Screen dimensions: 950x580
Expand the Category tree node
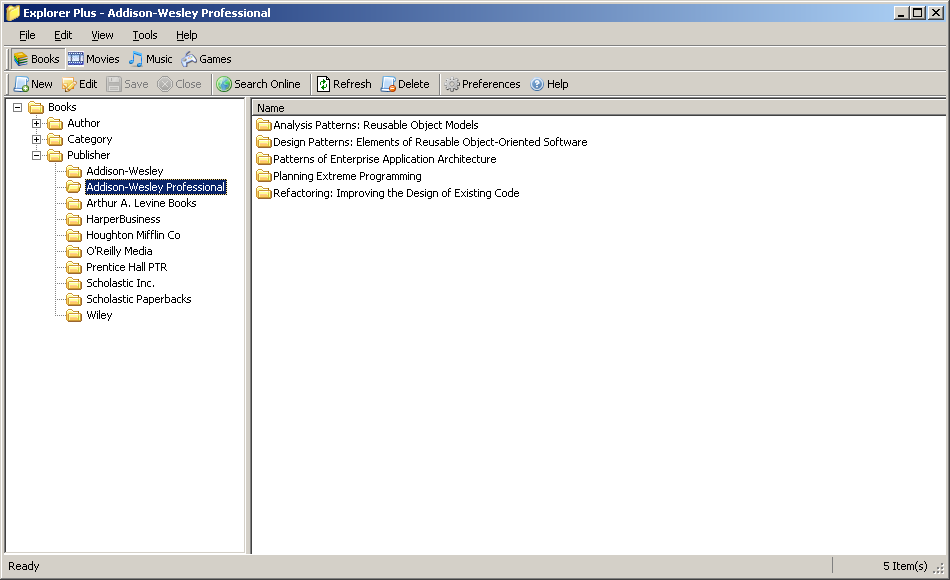click(x=36, y=139)
